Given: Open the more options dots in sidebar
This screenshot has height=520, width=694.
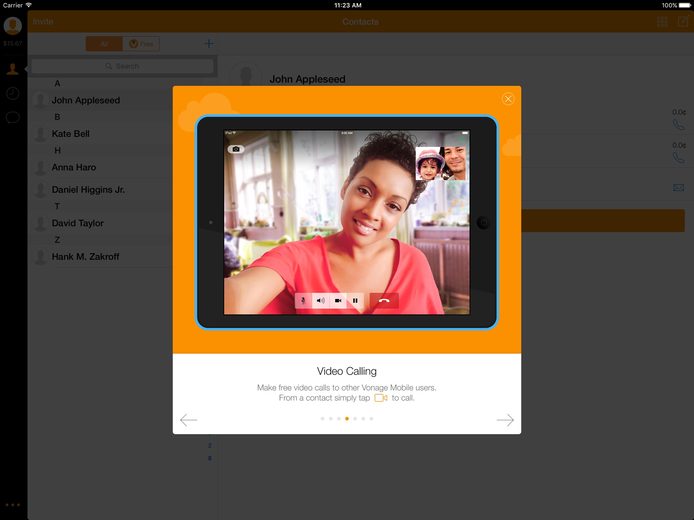Looking at the screenshot, I should click(x=12, y=505).
